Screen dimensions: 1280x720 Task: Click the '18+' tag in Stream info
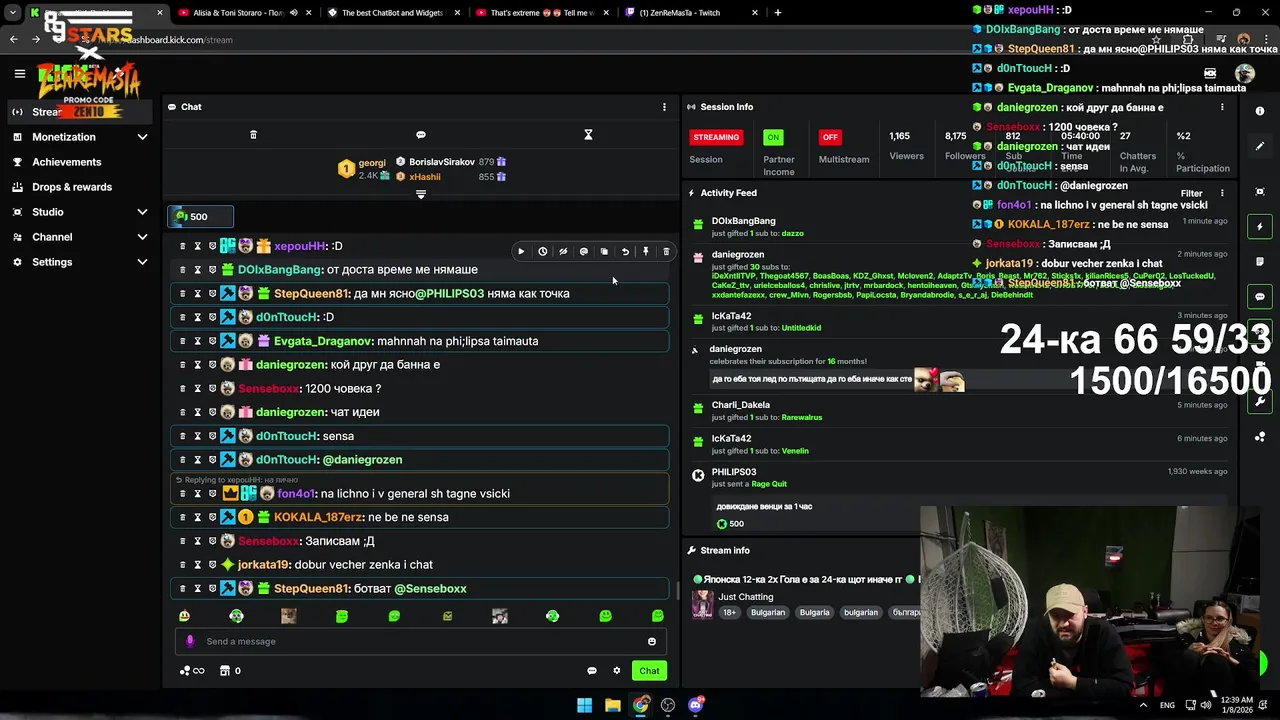(x=729, y=613)
